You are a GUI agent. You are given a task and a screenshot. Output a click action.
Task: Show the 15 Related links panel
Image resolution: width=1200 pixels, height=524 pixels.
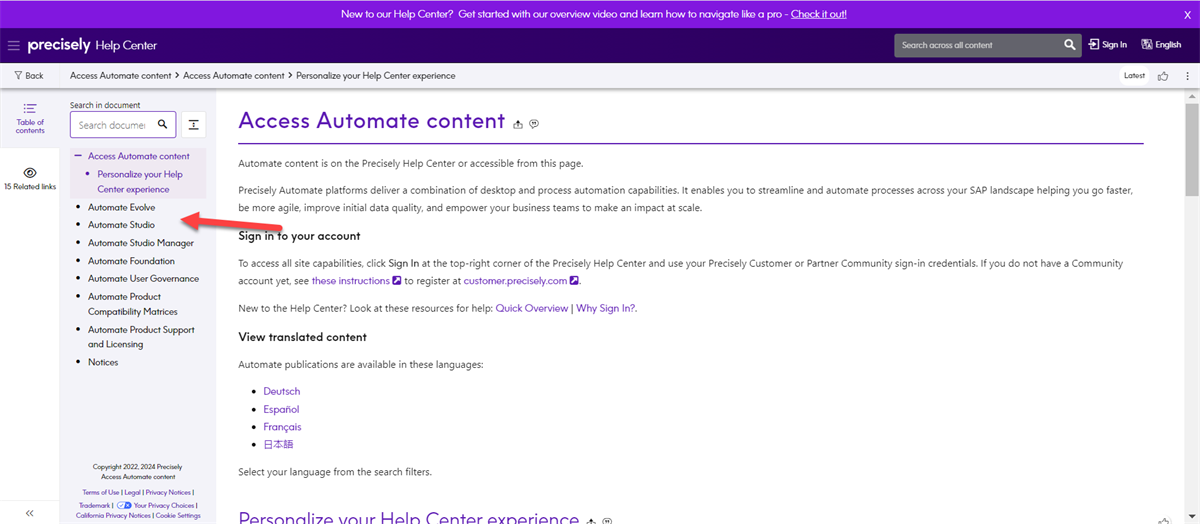30,179
